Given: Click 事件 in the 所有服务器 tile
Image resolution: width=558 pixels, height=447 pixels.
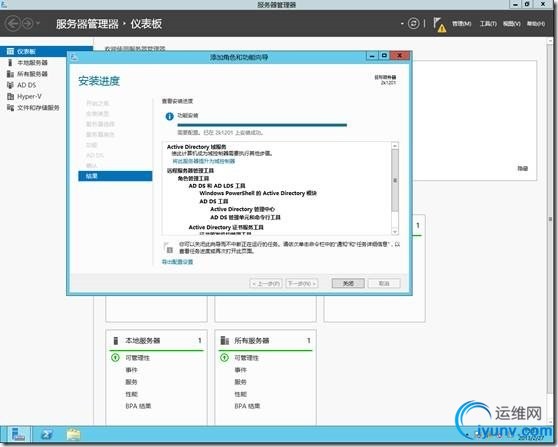Looking at the screenshot, I should tap(240, 370).
